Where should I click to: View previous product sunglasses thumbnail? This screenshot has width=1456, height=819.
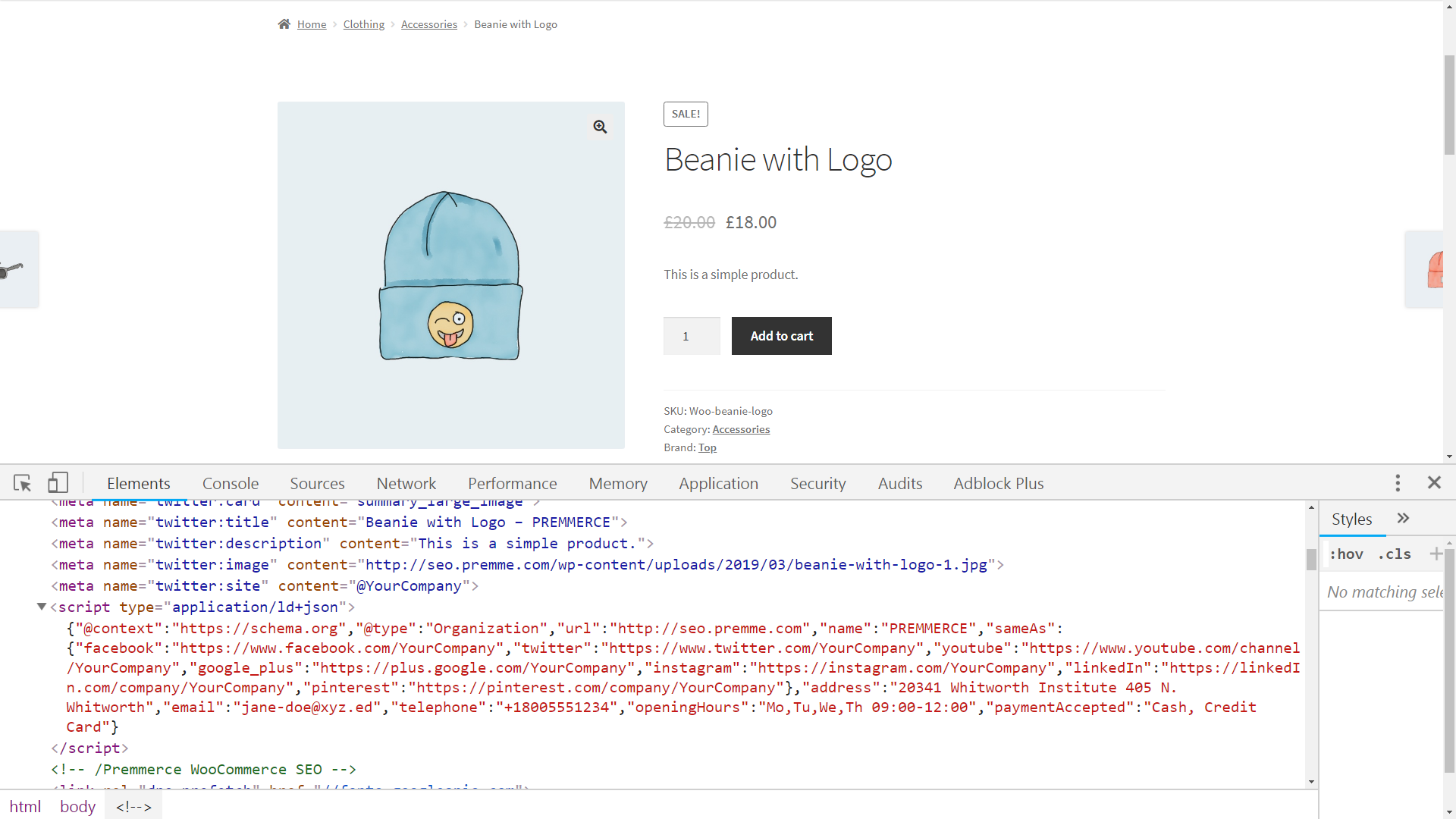pos(19,269)
